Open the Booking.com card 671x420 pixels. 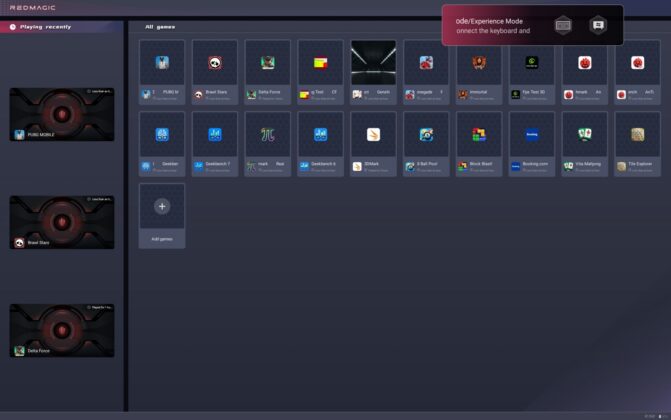pos(532,144)
